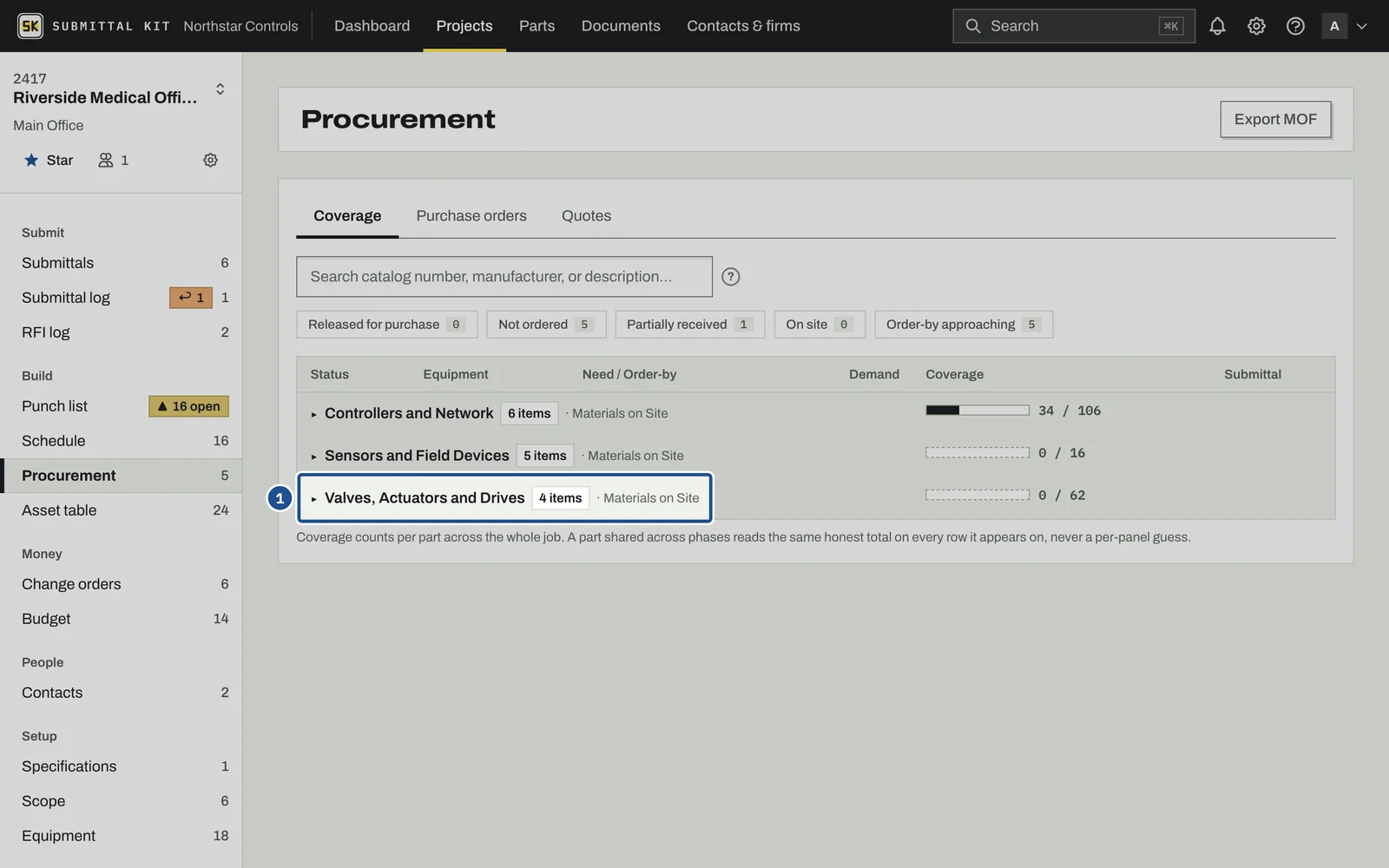Toggle On site filter
Image resolution: width=1389 pixels, height=868 pixels.
point(820,325)
